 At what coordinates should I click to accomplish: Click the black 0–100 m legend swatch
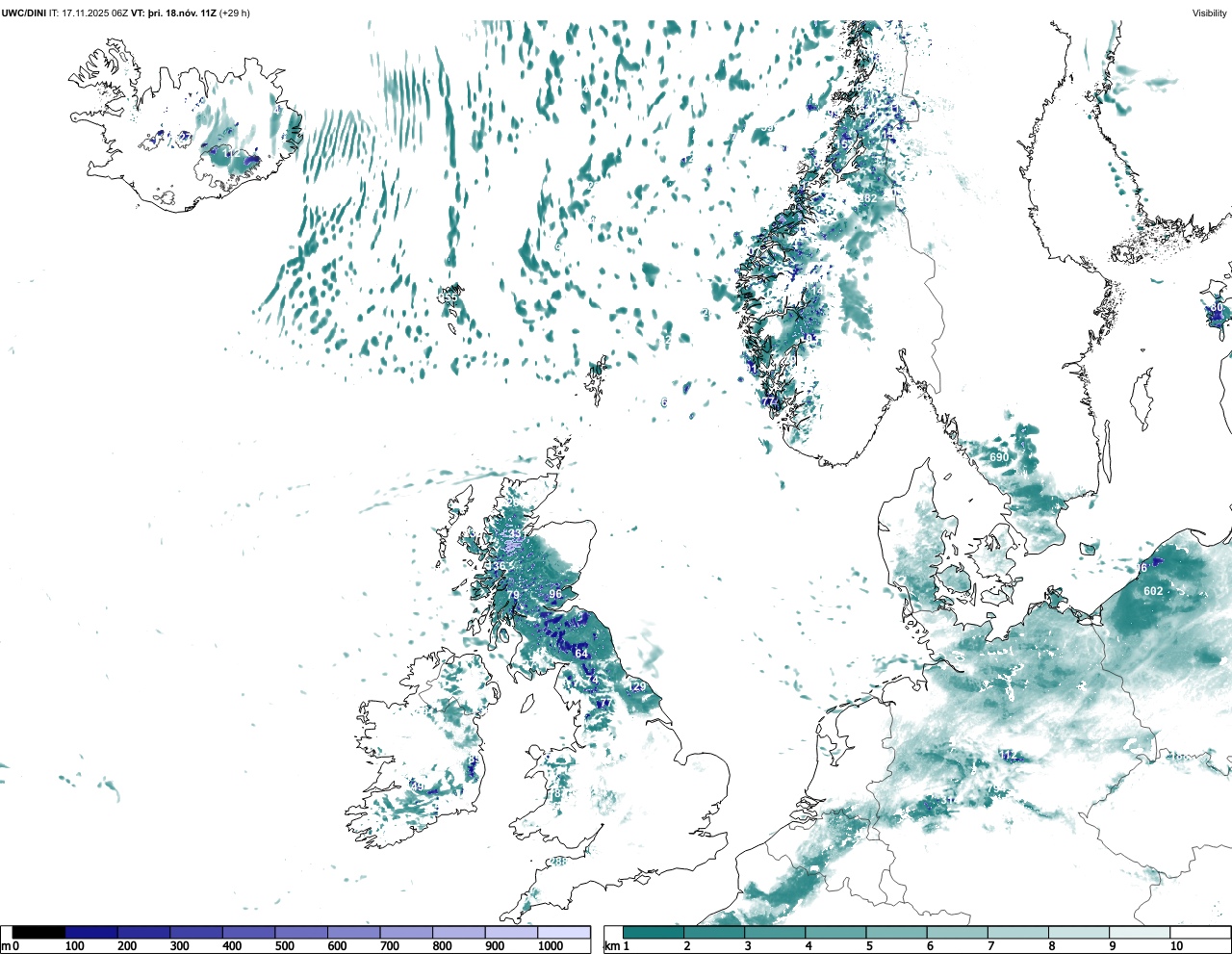[38, 932]
